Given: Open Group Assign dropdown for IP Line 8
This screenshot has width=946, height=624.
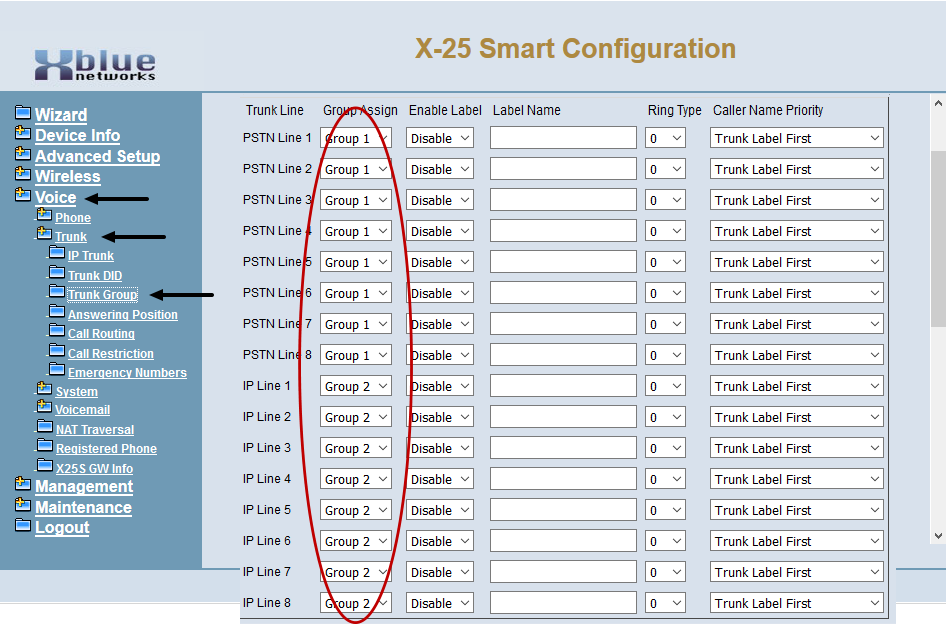Looking at the screenshot, I should 356,603.
